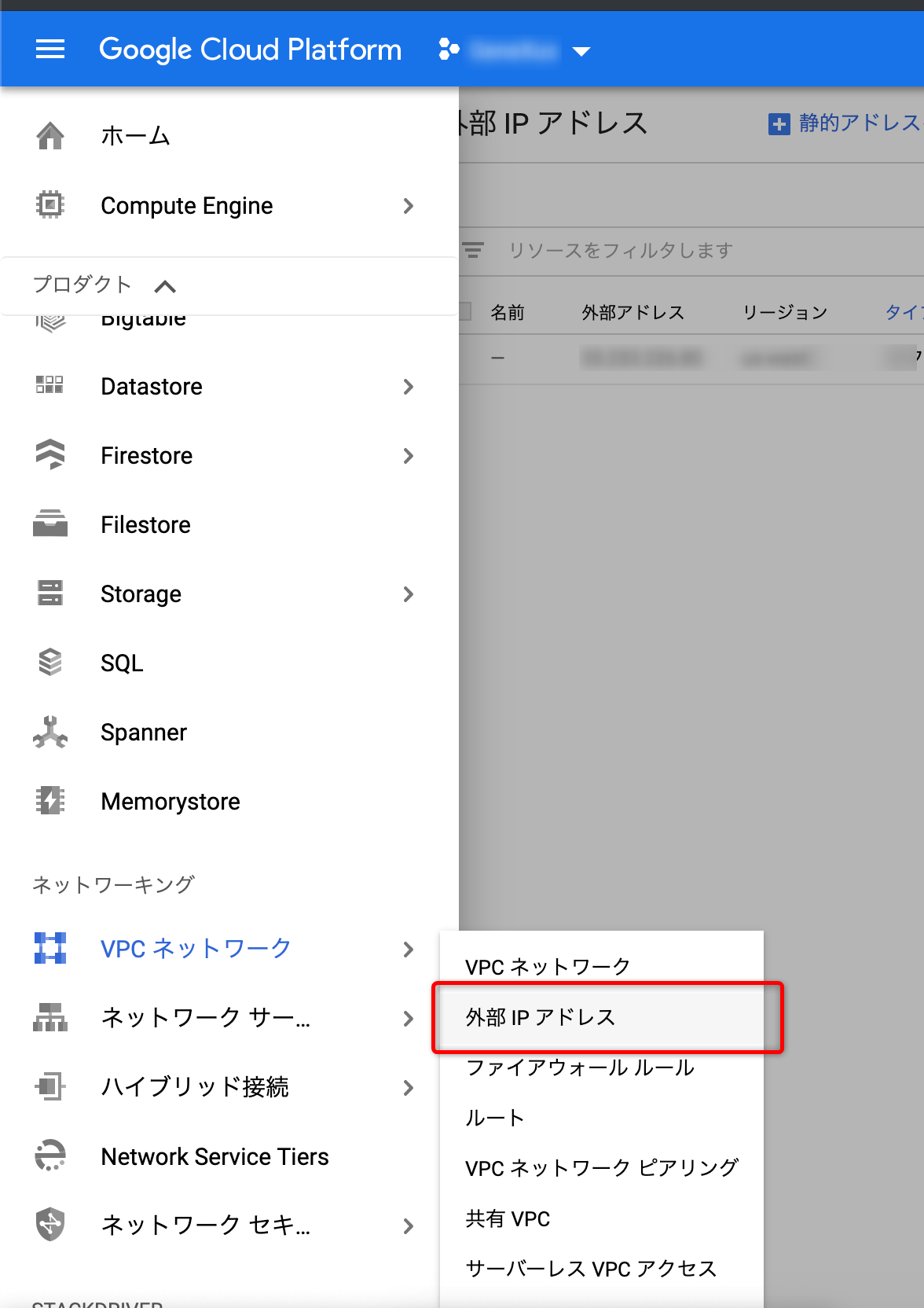924x1308 pixels.
Task: Toggle the select-all checkbox by 名前
Action: coord(464,312)
